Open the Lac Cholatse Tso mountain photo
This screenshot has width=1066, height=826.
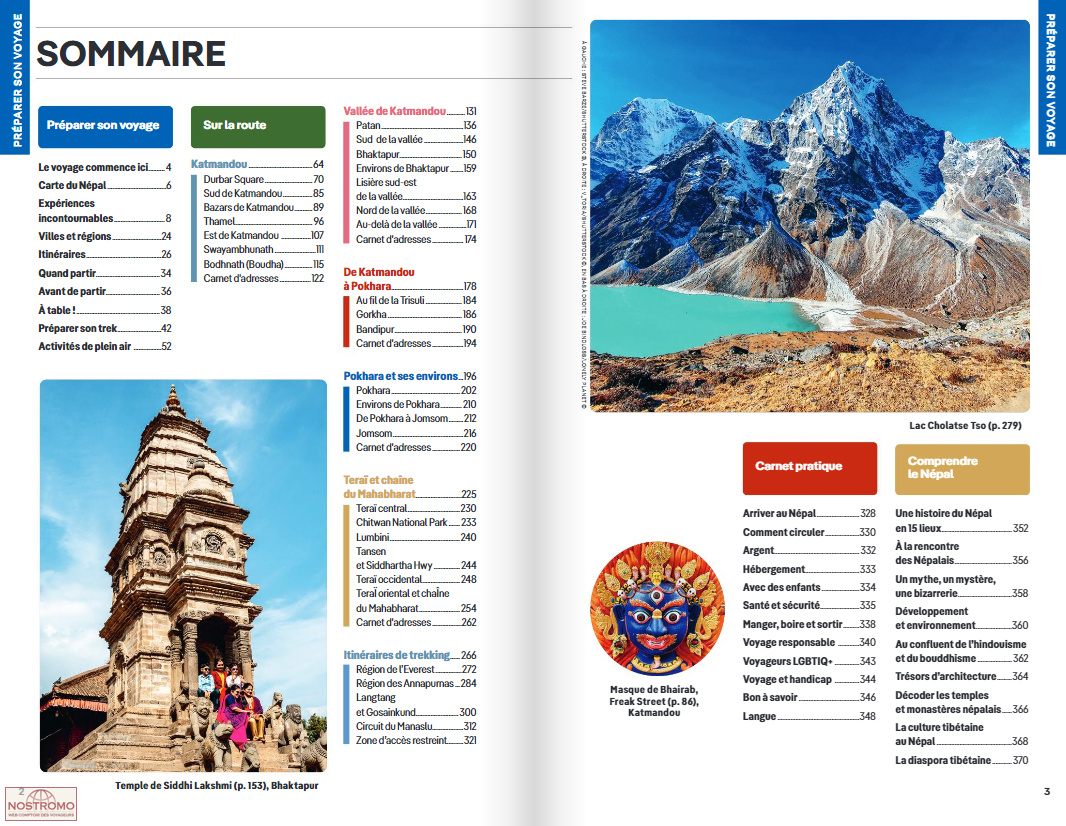[810, 216]
